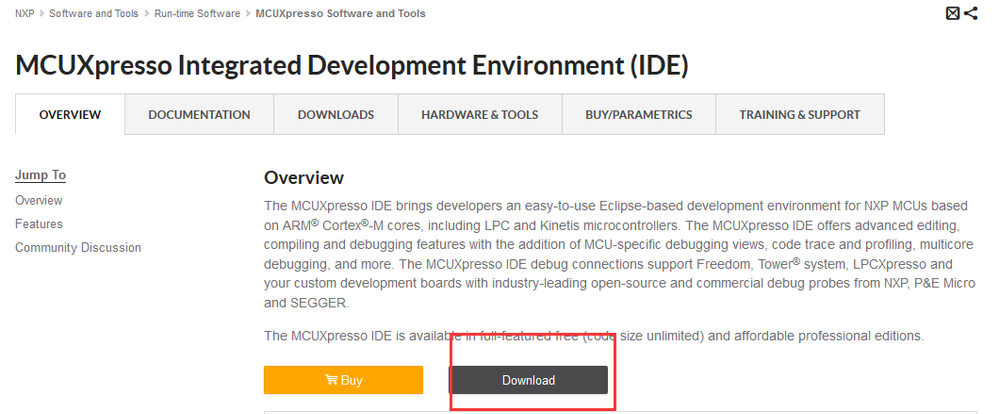Jump to Overview section link
999x414 pixels.
pyautogui.click(x=39, y=201)
